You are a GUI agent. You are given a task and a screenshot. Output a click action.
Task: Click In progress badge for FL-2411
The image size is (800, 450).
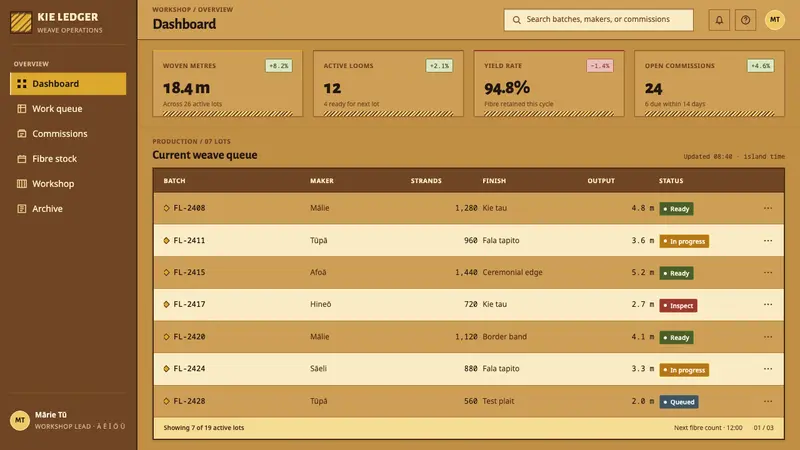(x=684, y=241)
